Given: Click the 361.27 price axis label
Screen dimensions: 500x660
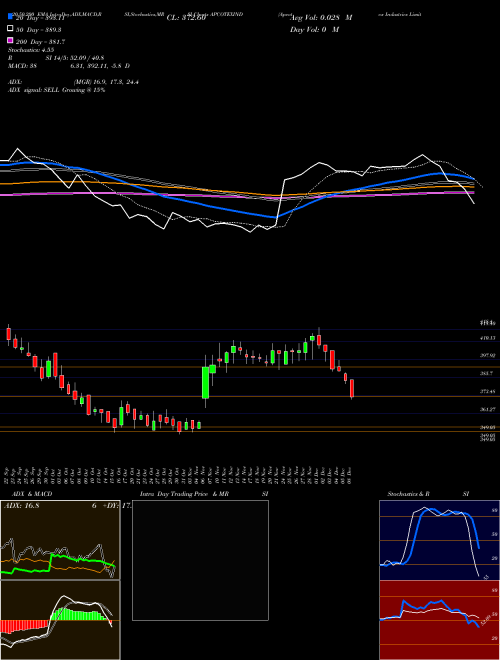Looking at the screenshot, I should [x=487, y=409].
